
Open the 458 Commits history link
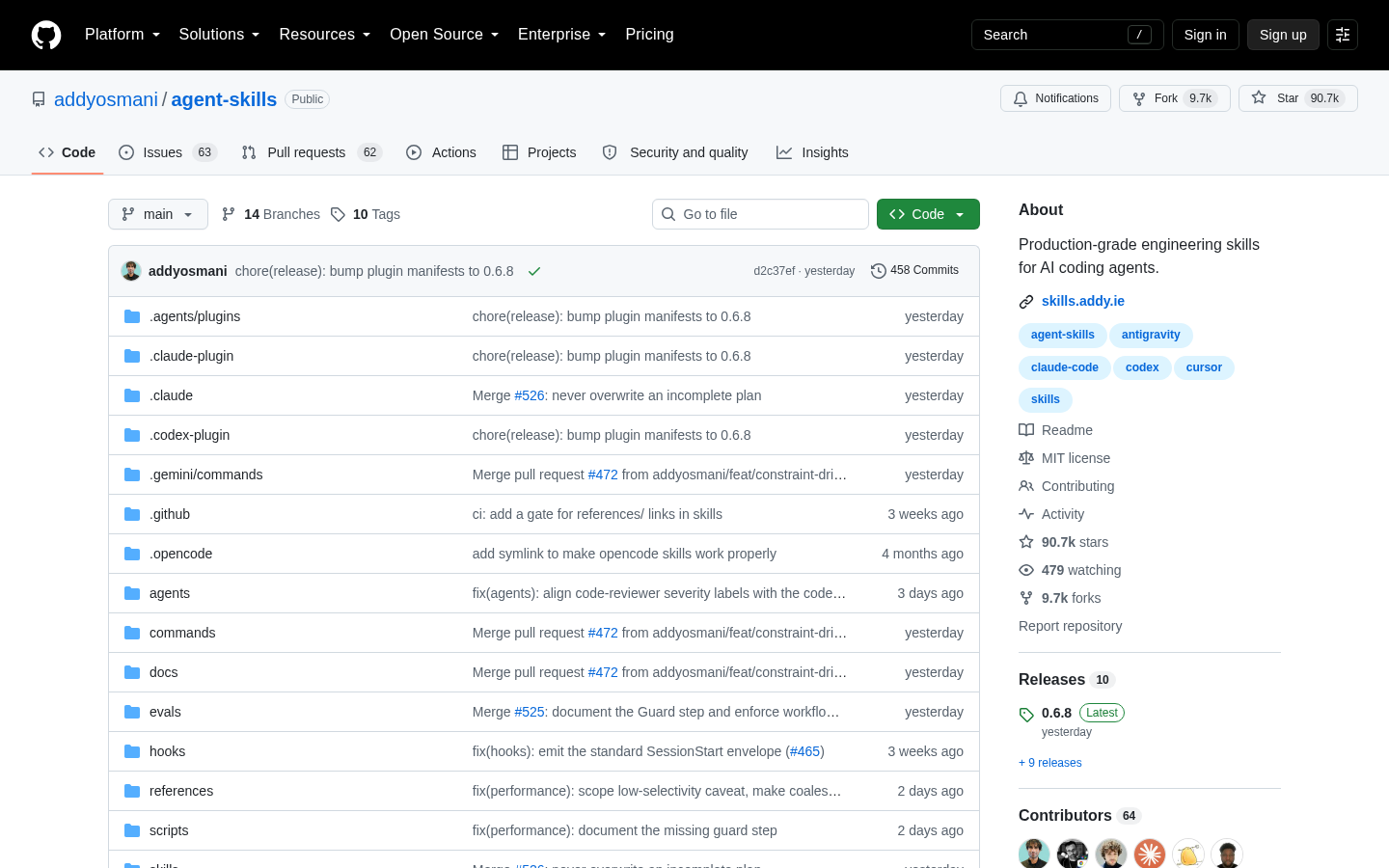(914, 271)
